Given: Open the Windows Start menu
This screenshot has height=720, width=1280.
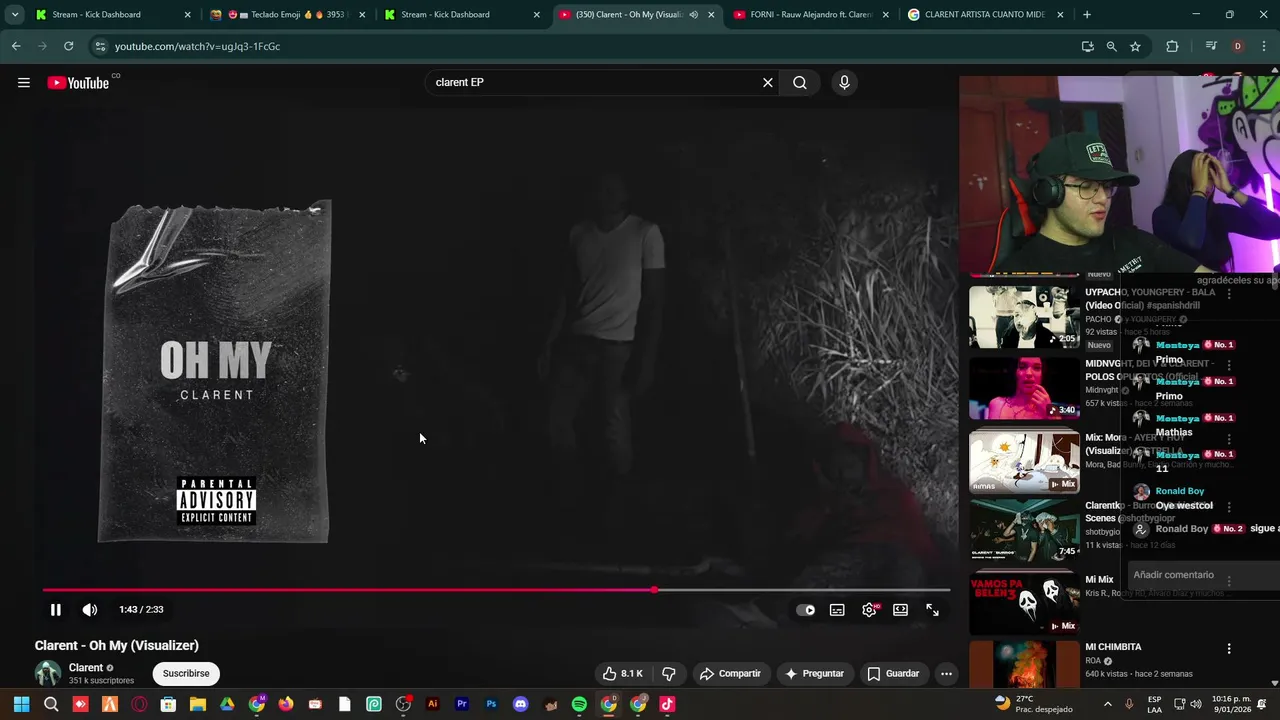Looking at the screenshot, I should 21,704.
